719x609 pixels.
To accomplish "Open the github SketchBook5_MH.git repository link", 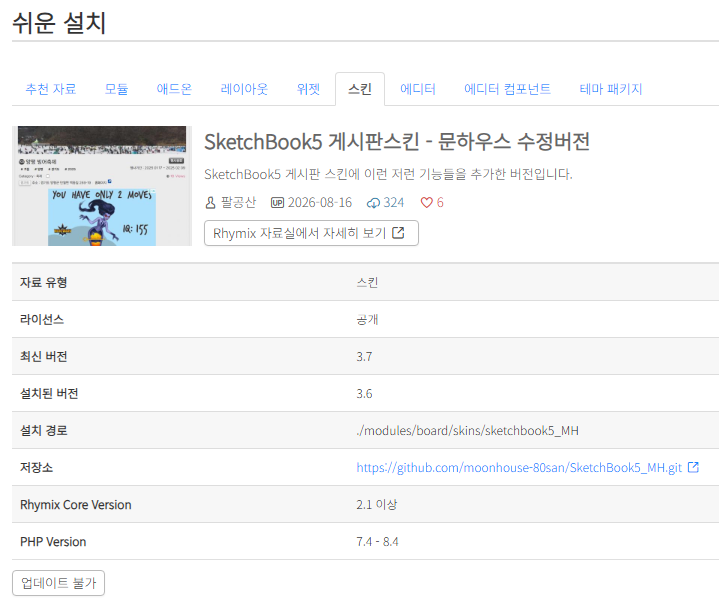I will pyautogui.click(x=519, y=467).
